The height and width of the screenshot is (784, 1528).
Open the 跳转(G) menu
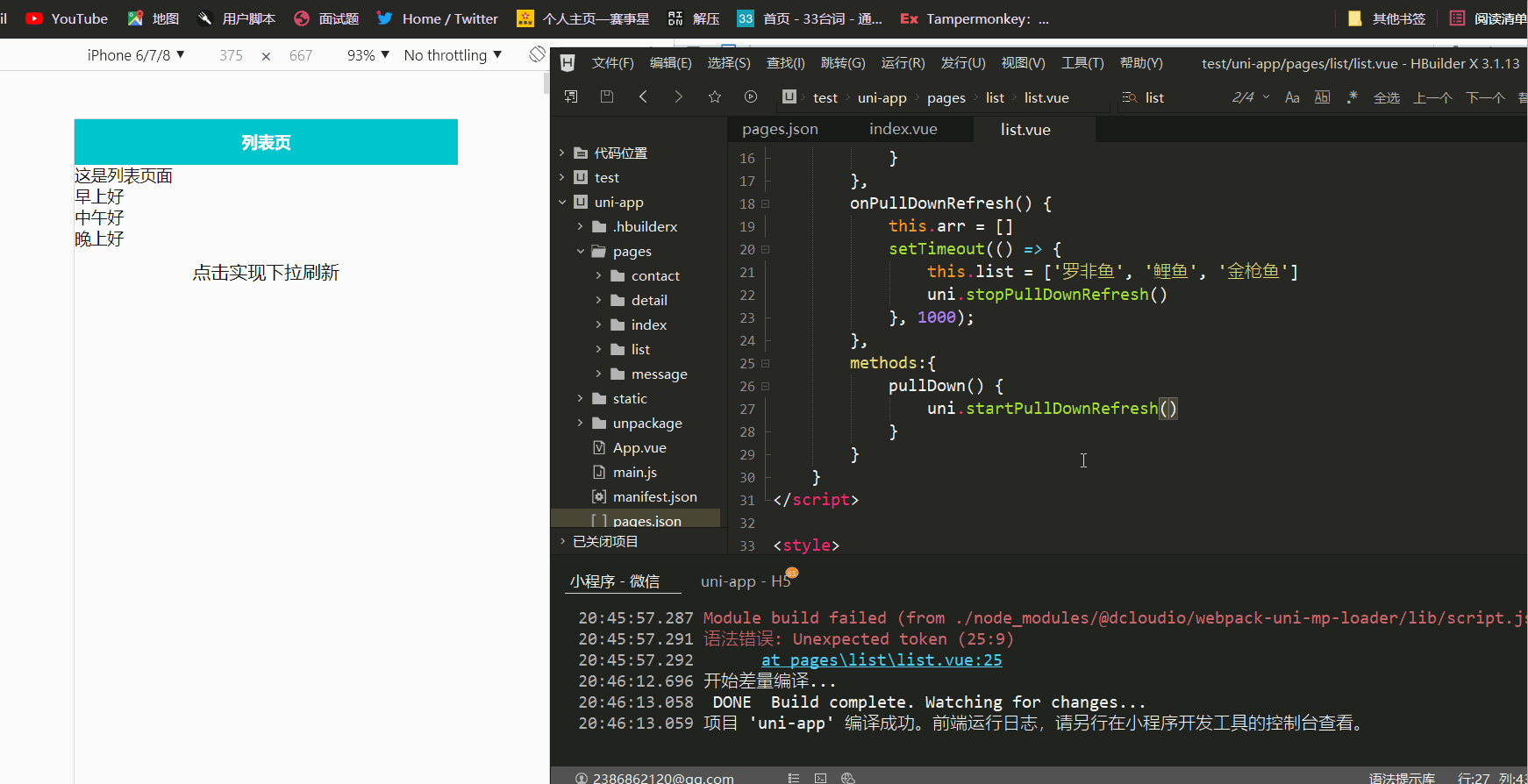(843, 63)
